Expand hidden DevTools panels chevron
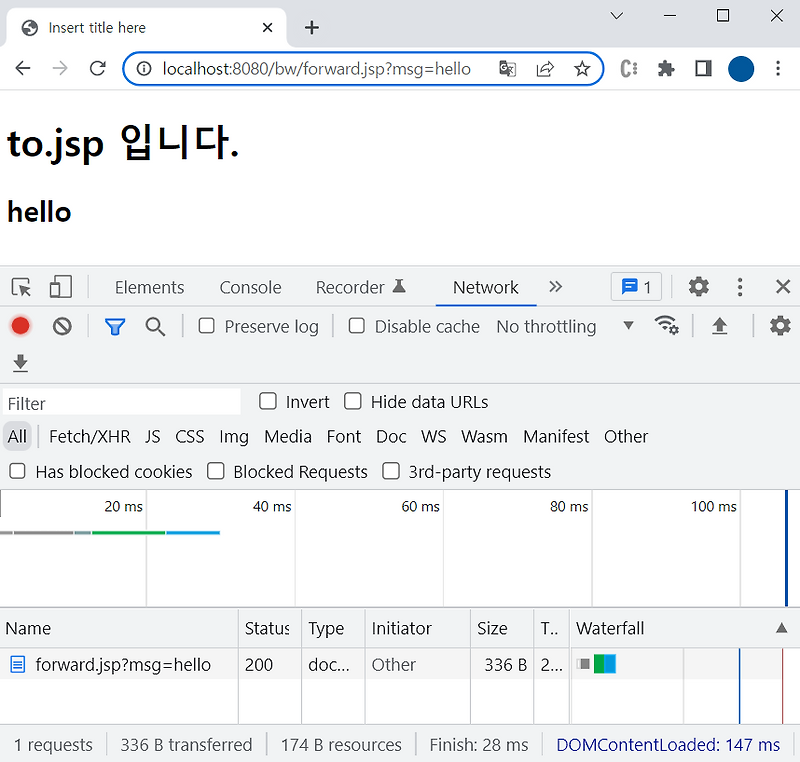 tap(556, 287)
